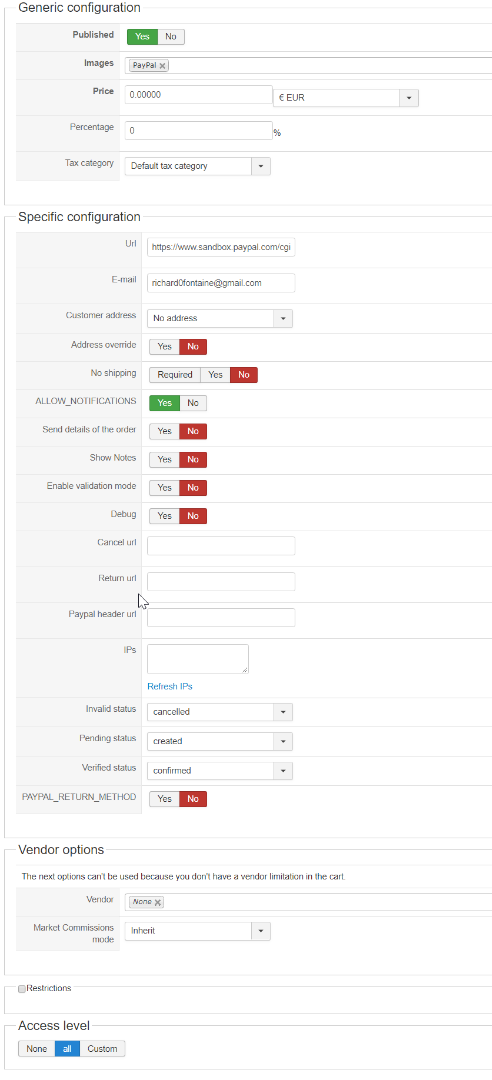Select Required for No shipping
The width and height of the screenshot is (492, 1080).
coord(175,375)
